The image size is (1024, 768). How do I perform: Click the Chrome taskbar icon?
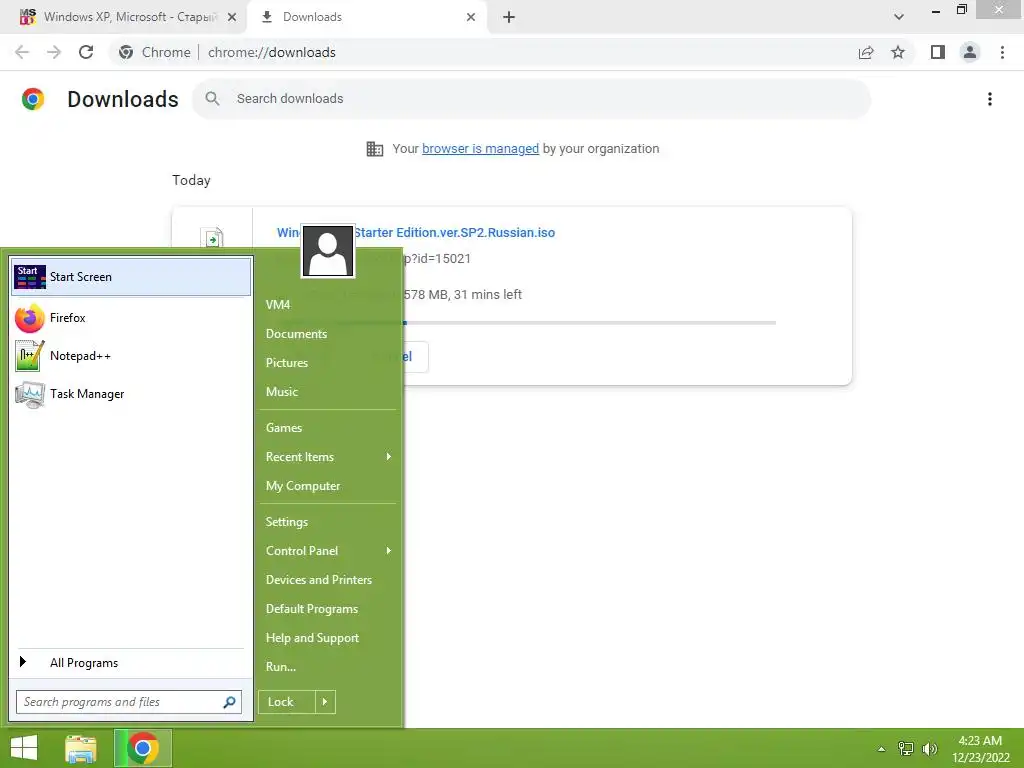point(143,748)
